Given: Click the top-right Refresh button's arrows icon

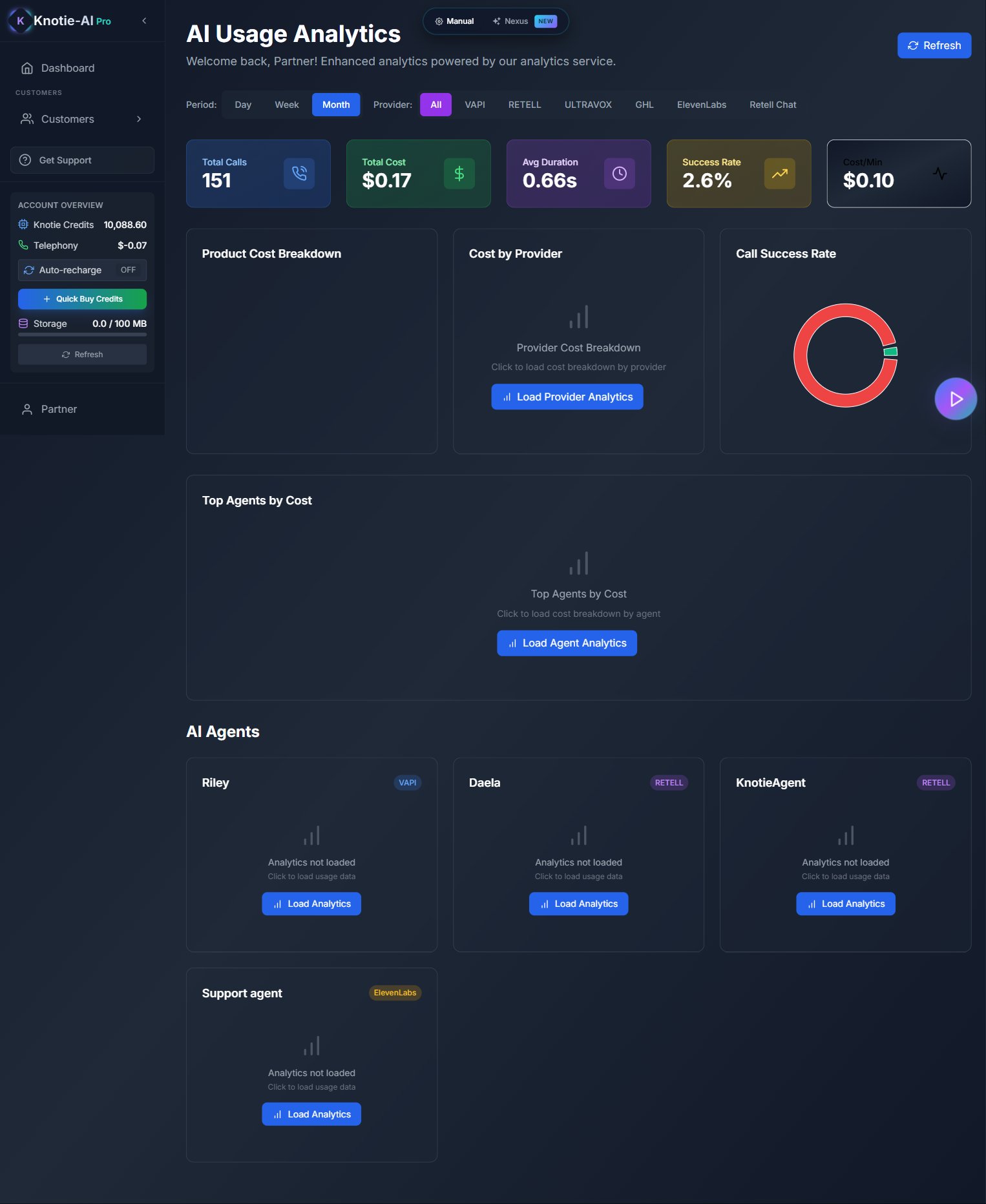Looking at the screenshot, I should (913, 45).
